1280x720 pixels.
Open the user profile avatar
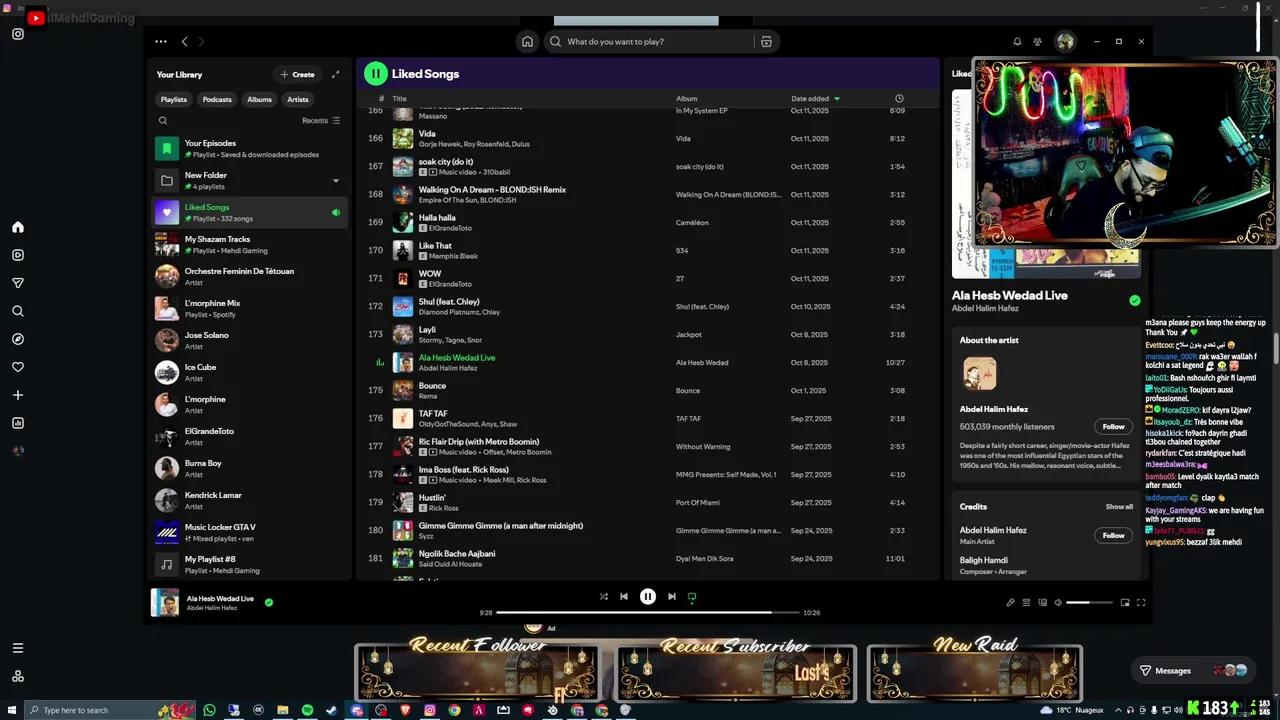coord(1065,42)
